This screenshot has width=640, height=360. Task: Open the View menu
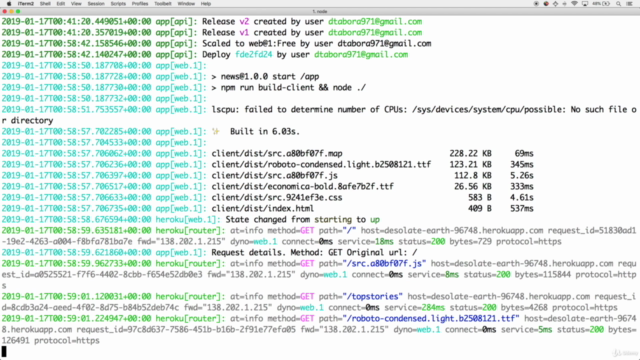tap(76, 4)
